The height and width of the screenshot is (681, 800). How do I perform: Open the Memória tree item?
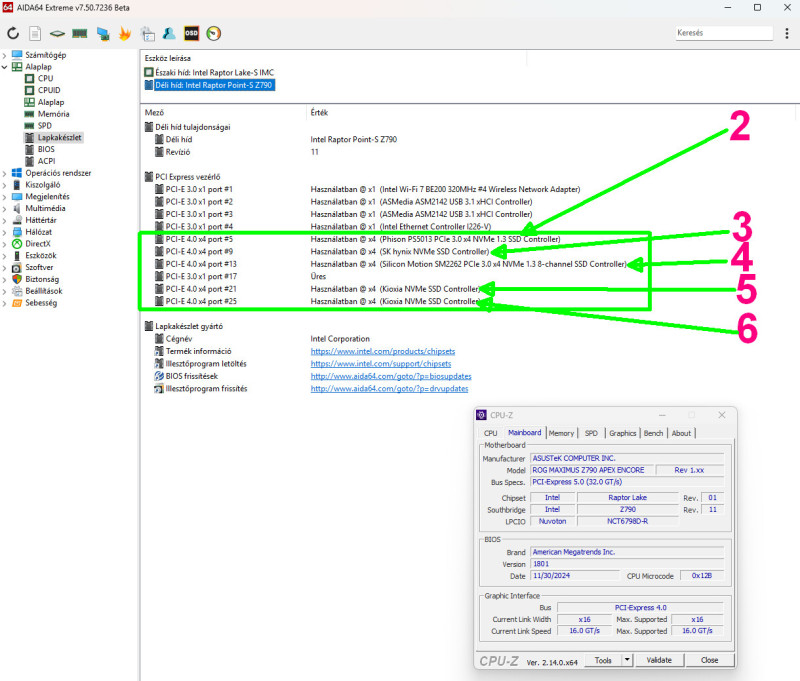pos(54,114)
